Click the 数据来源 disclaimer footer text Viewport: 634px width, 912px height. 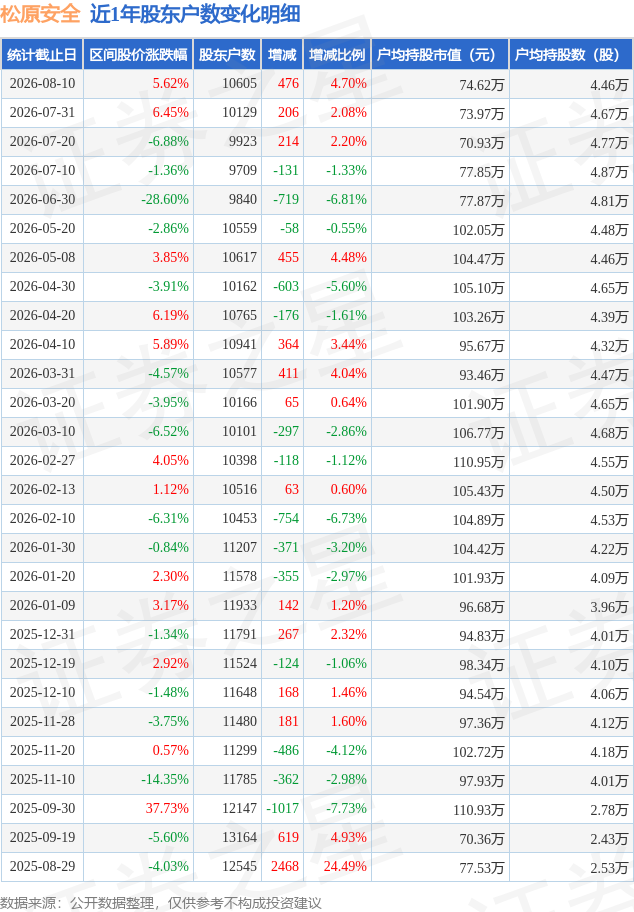coord(161,903)
